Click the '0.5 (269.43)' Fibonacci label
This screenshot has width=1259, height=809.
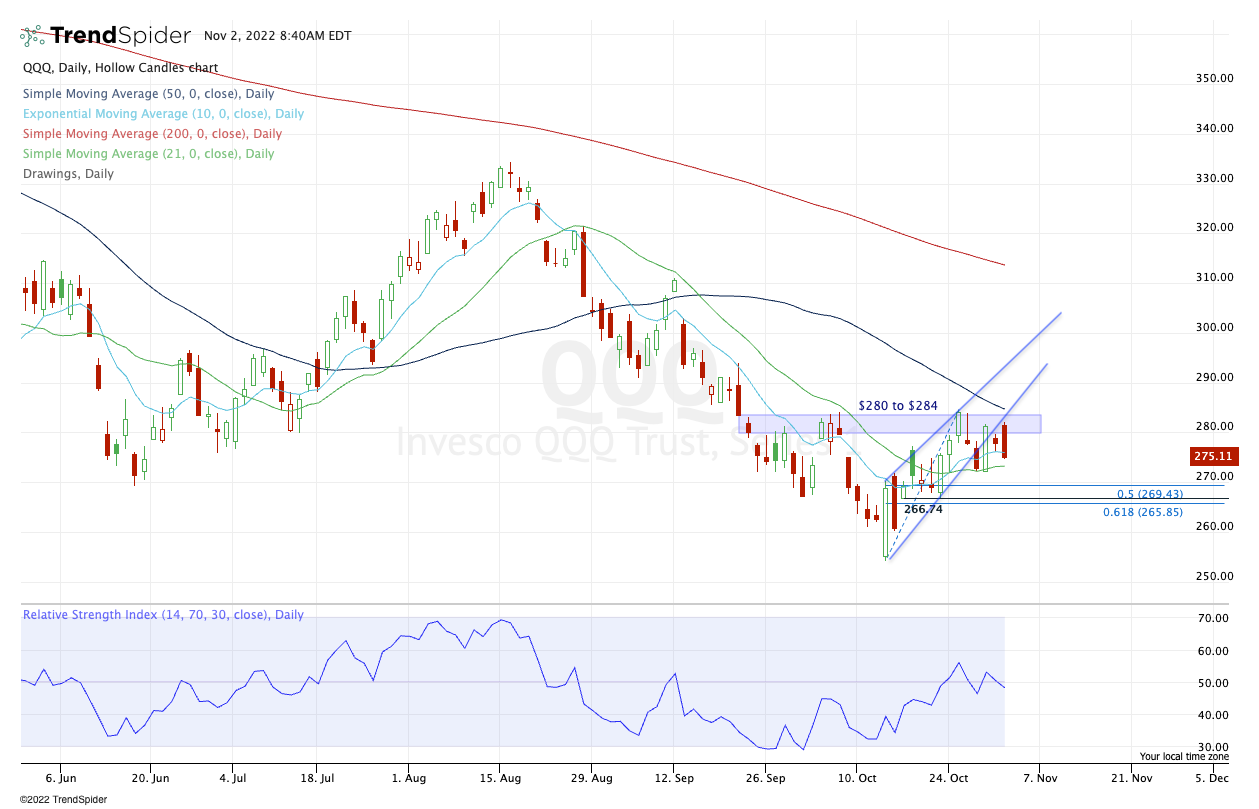(1150, 494)
